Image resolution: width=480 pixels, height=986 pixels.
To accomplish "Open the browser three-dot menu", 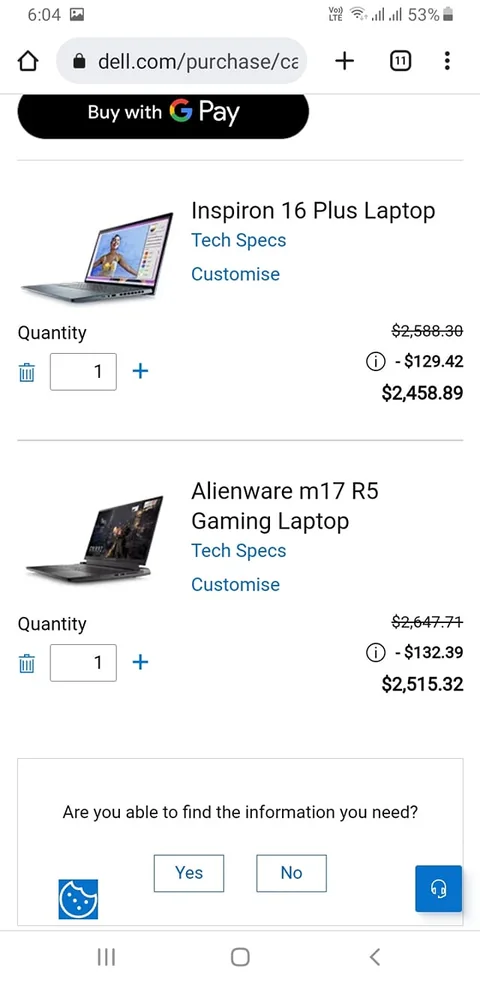I will tap(447, 61).
